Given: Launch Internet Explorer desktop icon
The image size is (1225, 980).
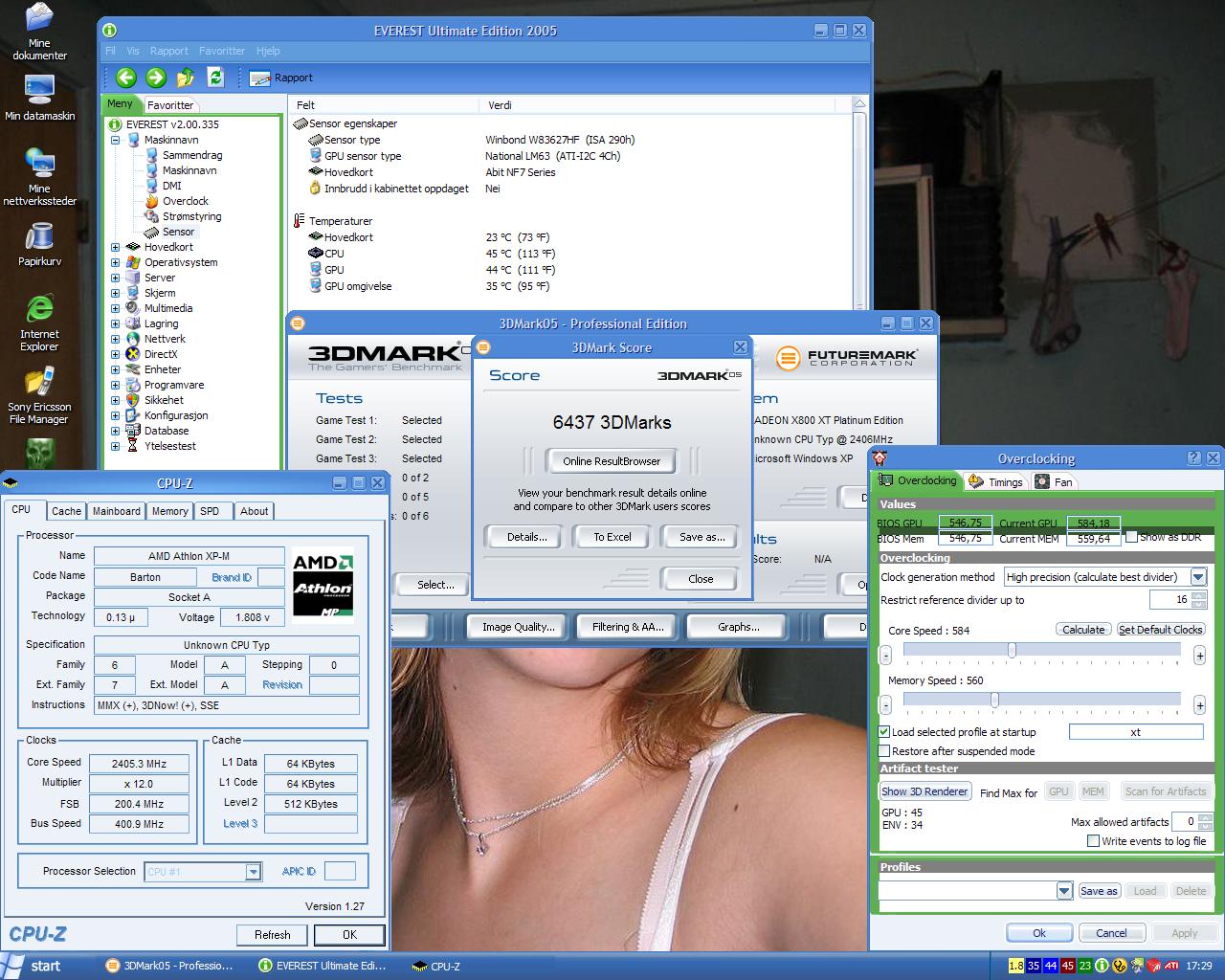Looking at the screenshot, I should [x=39, y=323].
